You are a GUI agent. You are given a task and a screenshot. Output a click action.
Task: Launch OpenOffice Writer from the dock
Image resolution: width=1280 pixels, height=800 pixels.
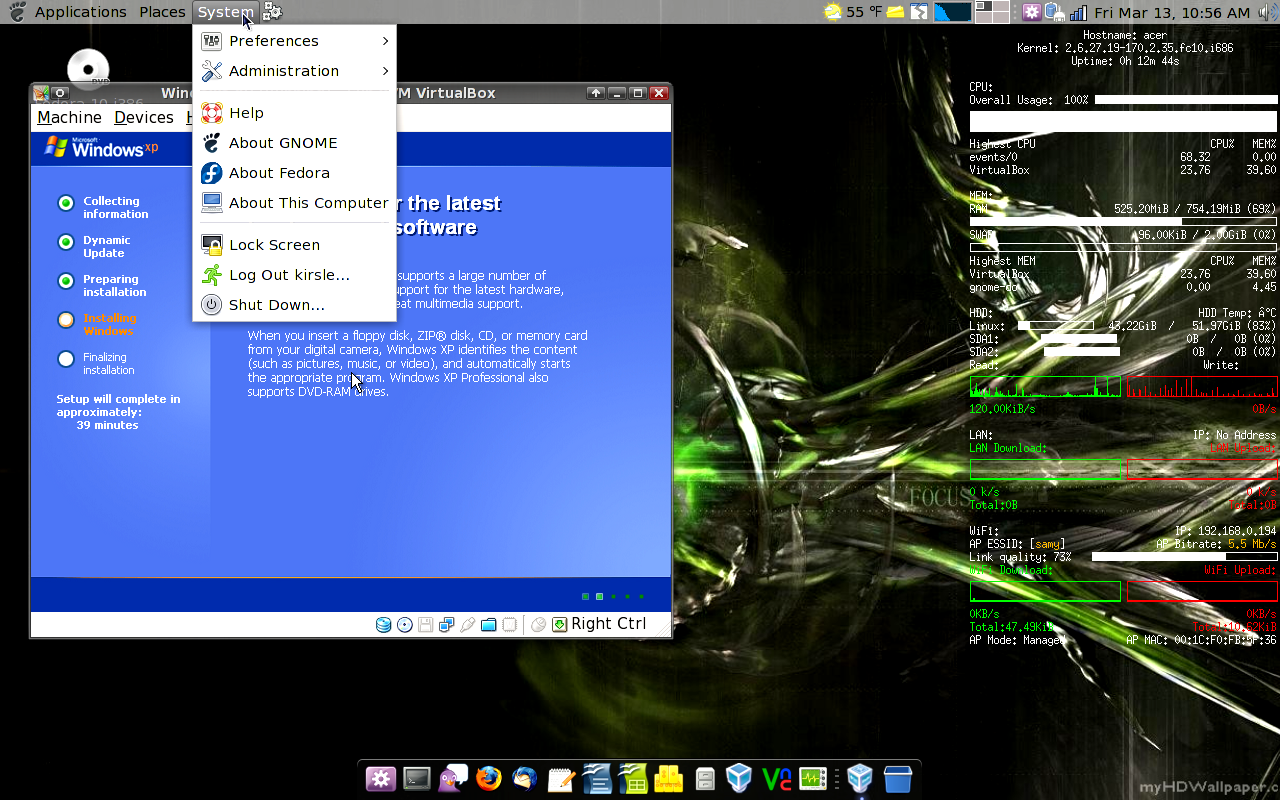click(x=597, y=778)
